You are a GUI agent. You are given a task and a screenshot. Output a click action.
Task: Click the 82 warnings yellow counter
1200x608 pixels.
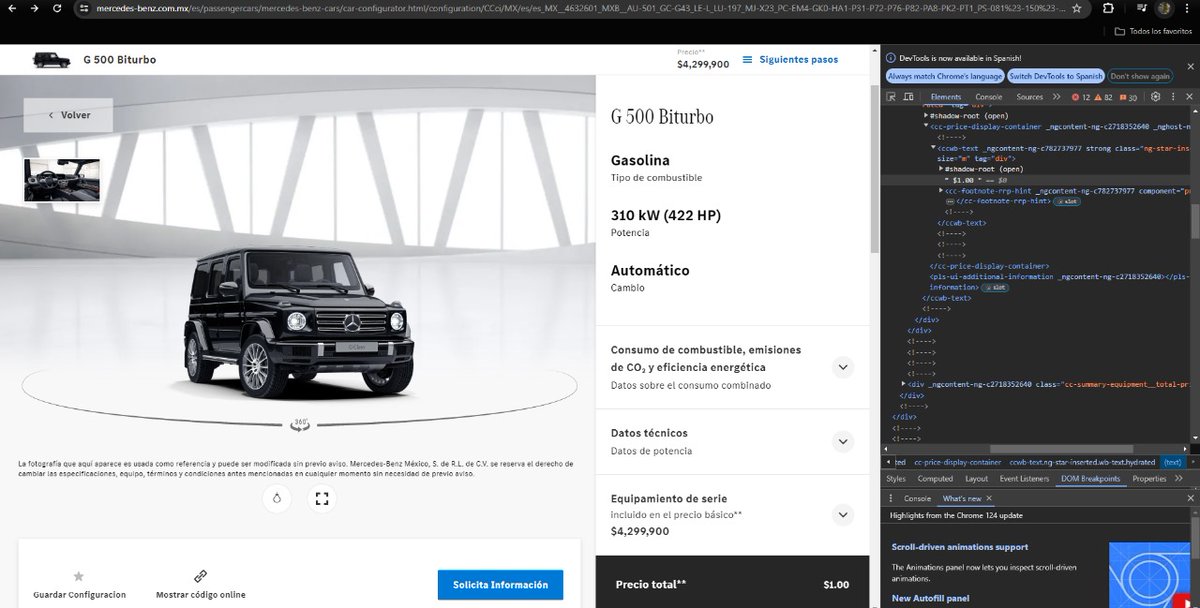(x=1105, y=97)
